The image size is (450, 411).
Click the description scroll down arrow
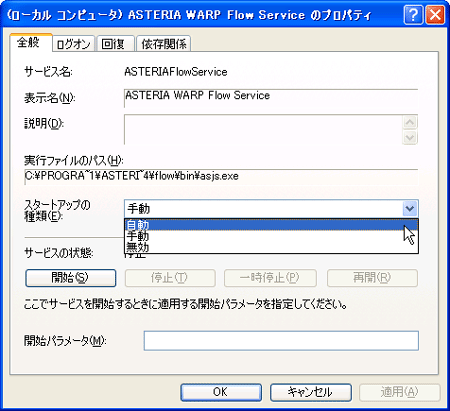[x=410, y=137]
